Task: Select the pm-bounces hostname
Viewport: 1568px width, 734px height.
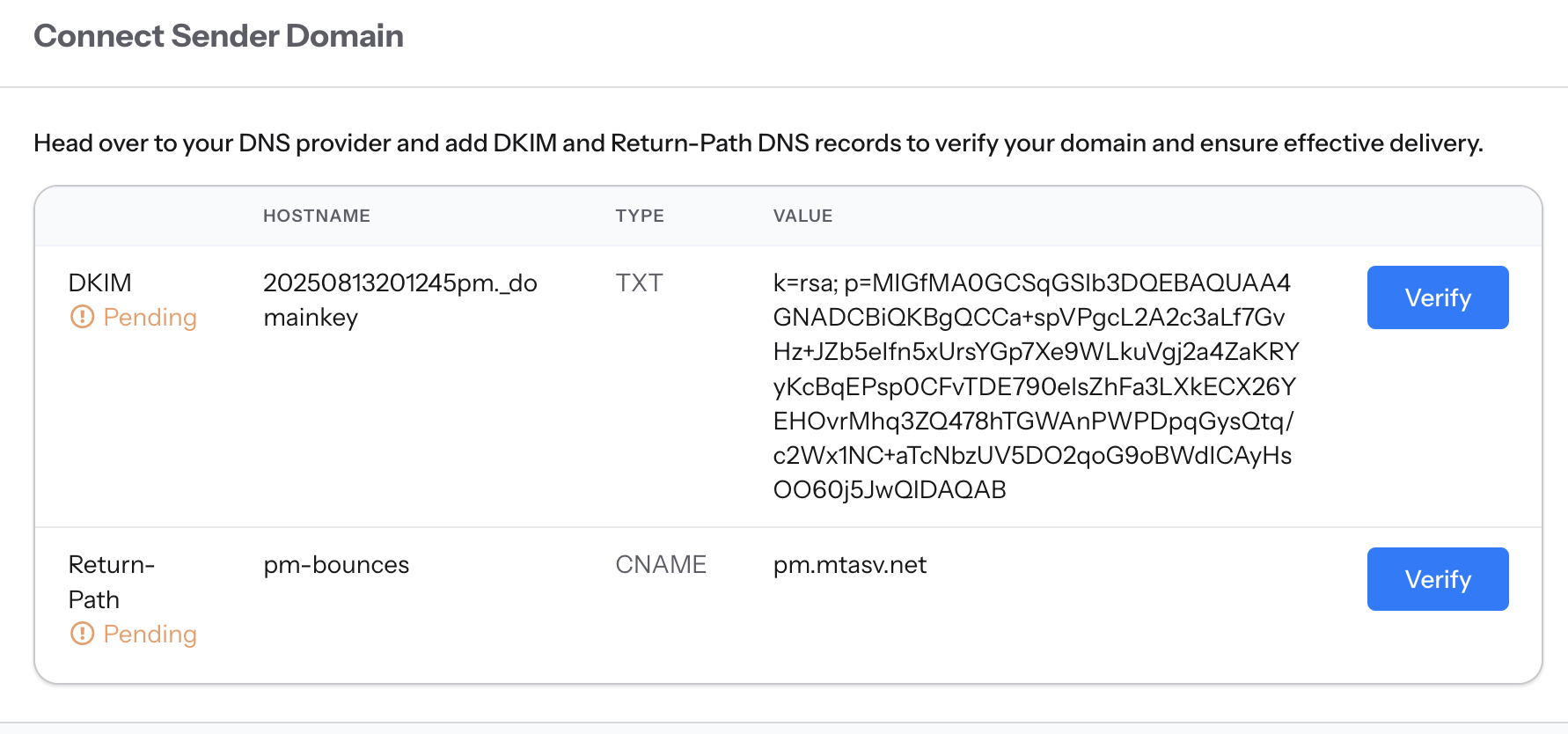Action: pyautogui.click(x=336, y=565)
